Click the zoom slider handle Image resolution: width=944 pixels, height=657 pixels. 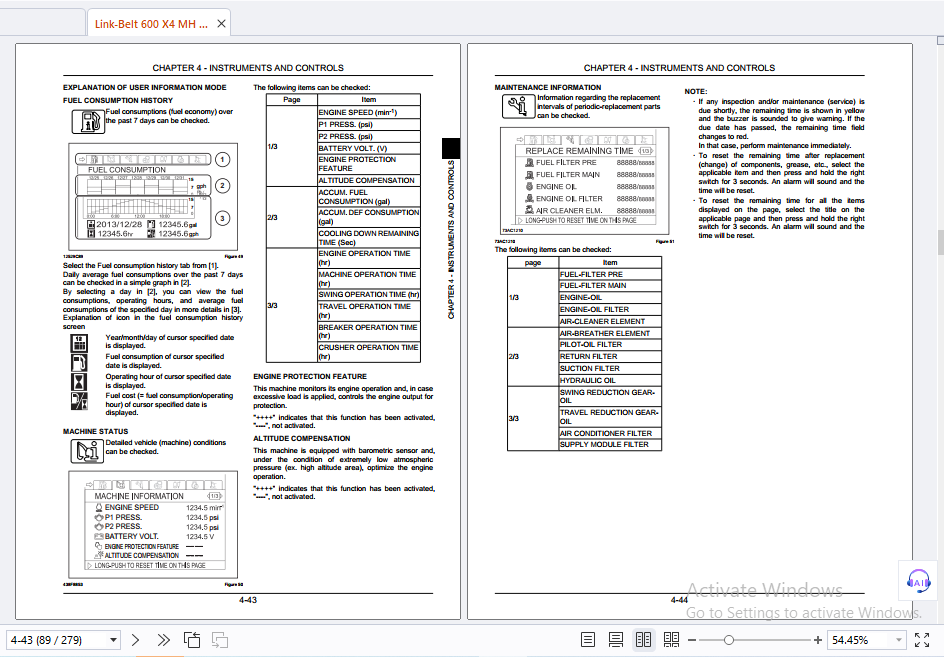pyautogui.click(x=728, y=640)
